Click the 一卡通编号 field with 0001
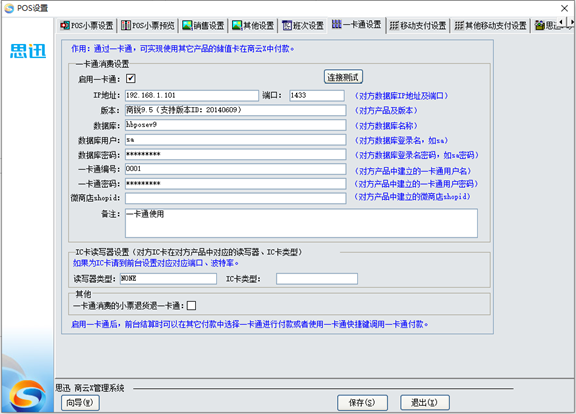The height and width of the screenshot is (414, 576). [x=235, y=169]
